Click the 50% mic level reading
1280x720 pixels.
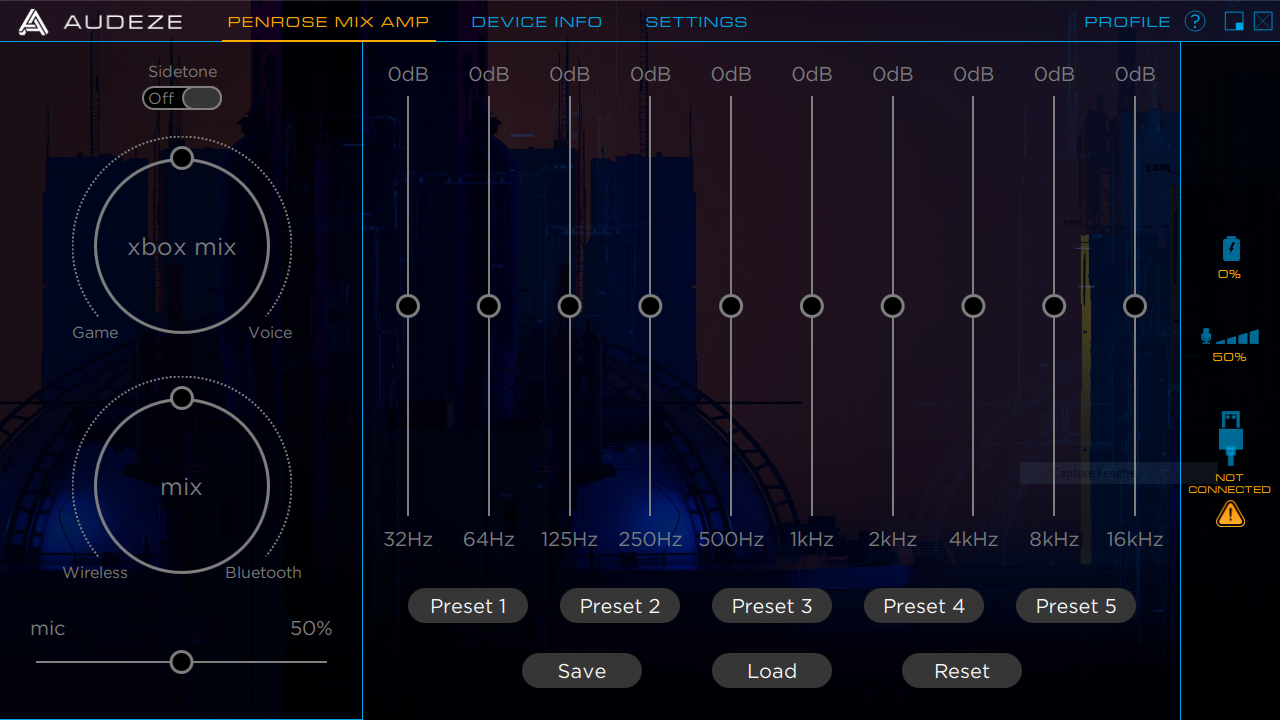(1230, 357)
